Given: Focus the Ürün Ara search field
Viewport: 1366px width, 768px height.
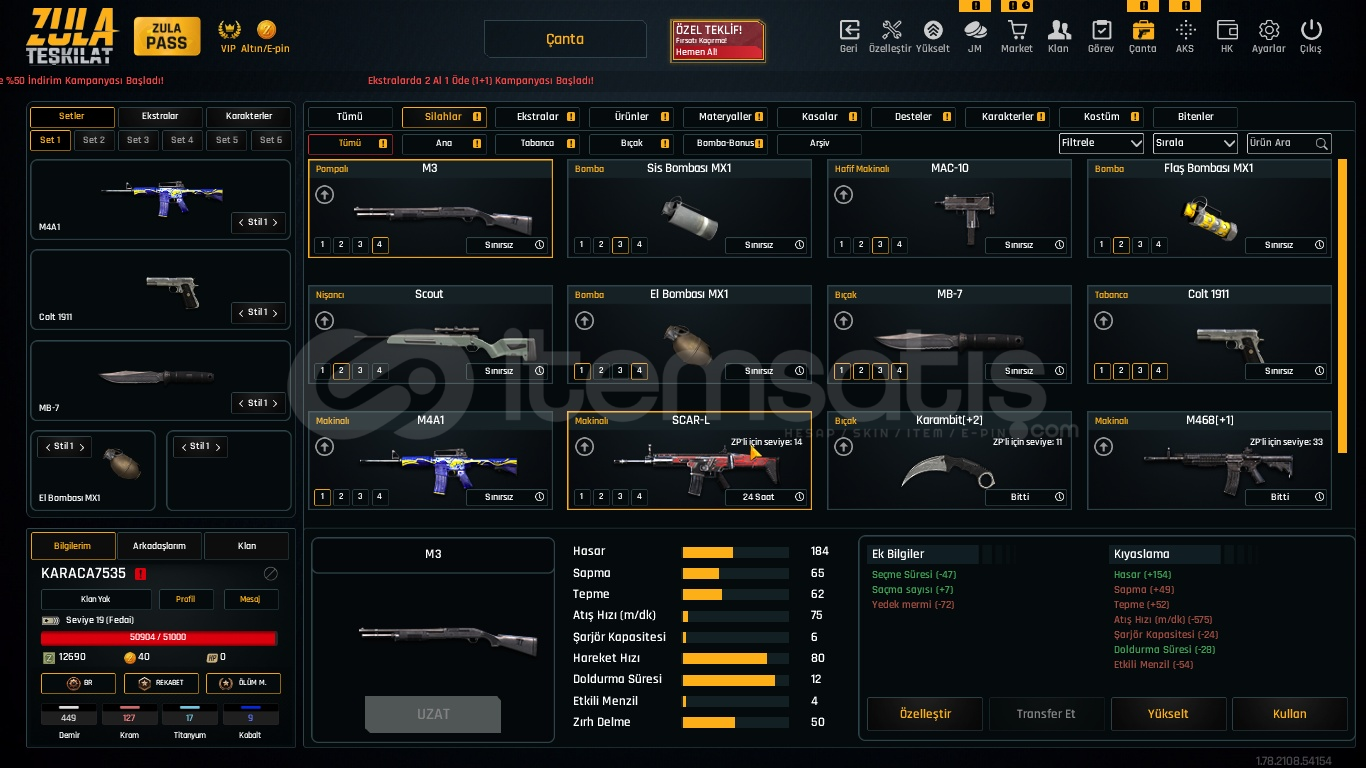Looking at the screenshot, I should pos(1289,143).
